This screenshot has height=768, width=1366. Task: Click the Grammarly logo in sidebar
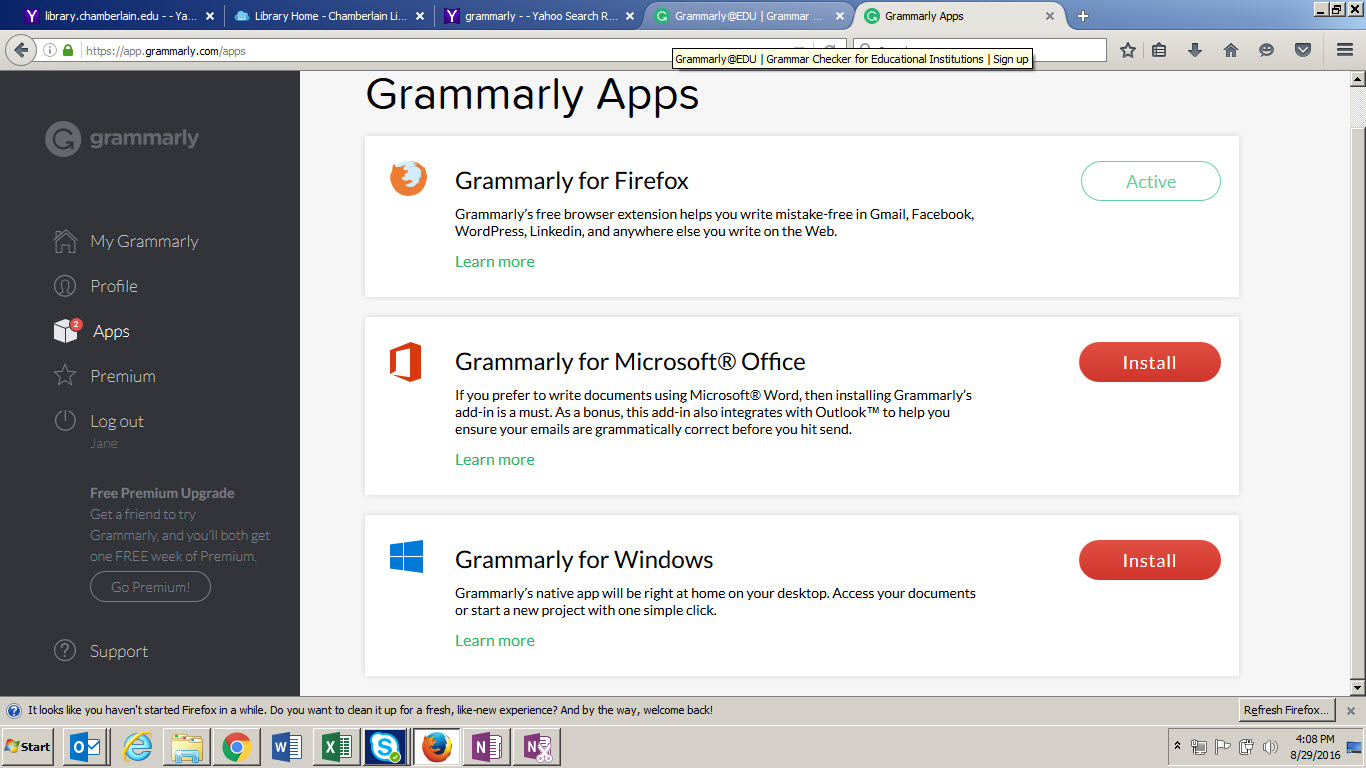coord(122,139)
